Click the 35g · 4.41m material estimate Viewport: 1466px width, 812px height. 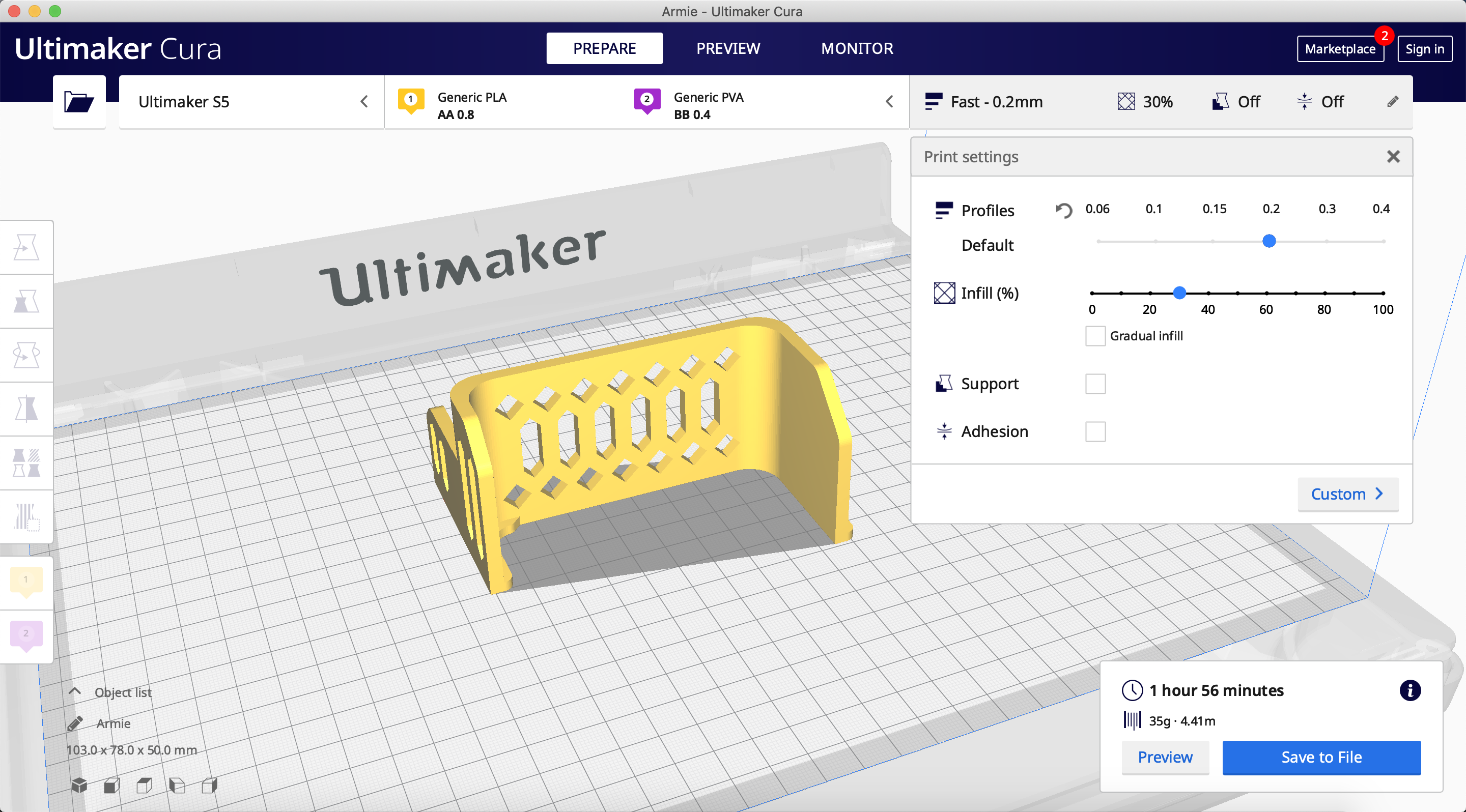(x=1181, y=720)
